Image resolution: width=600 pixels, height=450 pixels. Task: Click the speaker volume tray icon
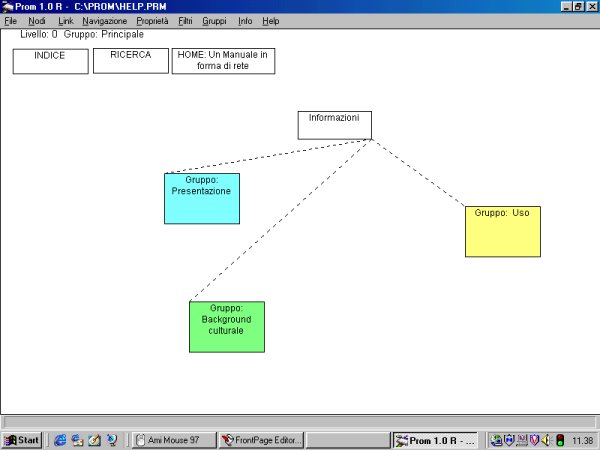point(546,440)
